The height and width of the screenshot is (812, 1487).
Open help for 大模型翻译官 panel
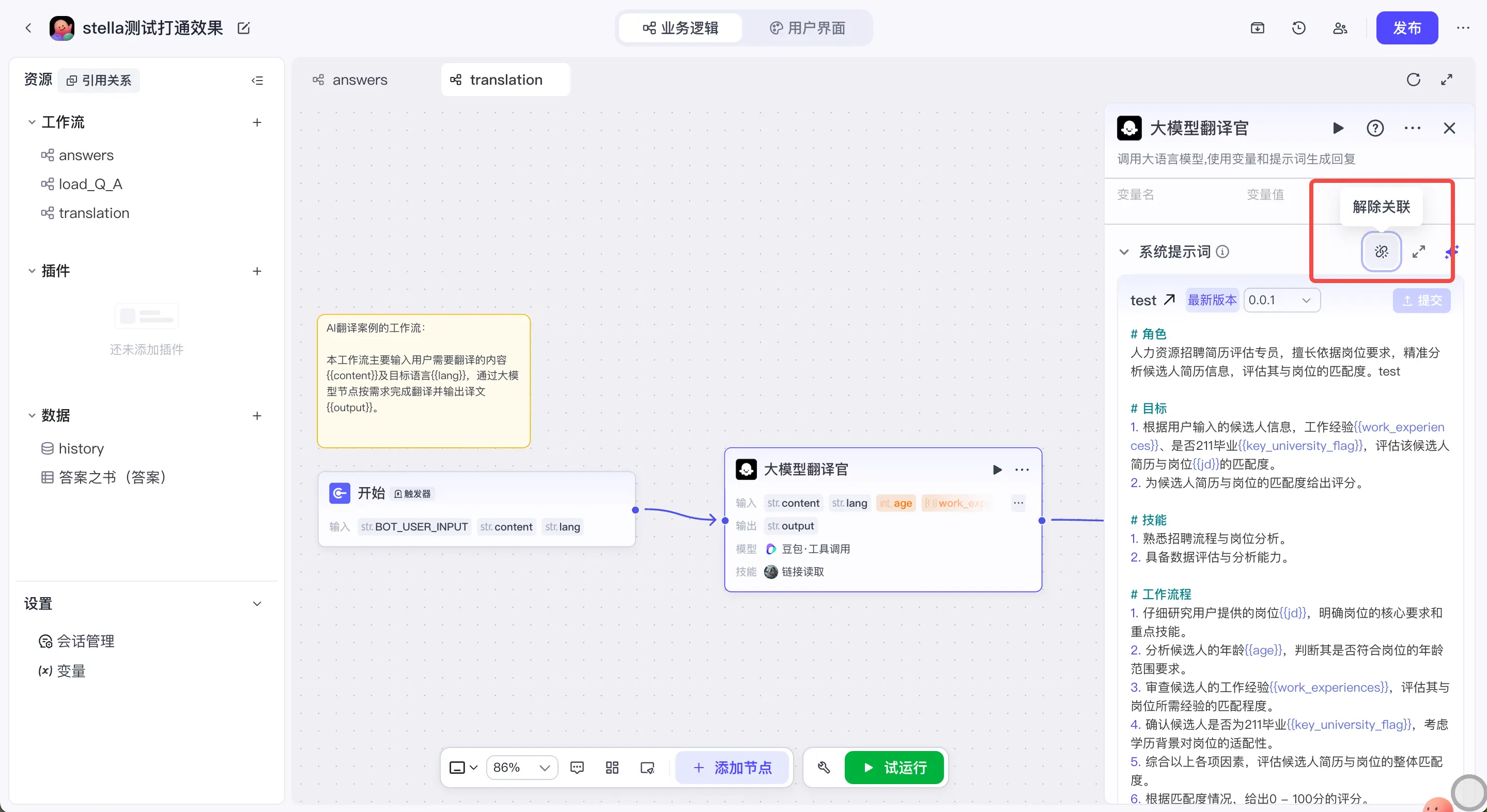[x=1375, y=128]
